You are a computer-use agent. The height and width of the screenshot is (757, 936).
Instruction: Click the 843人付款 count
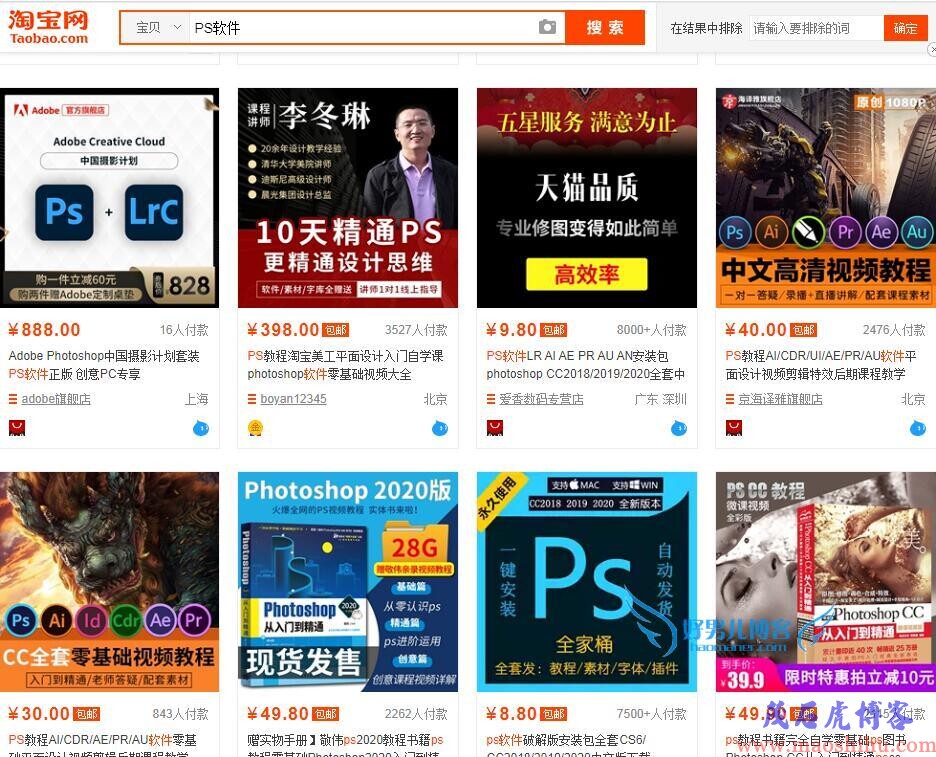click(180, 714)
